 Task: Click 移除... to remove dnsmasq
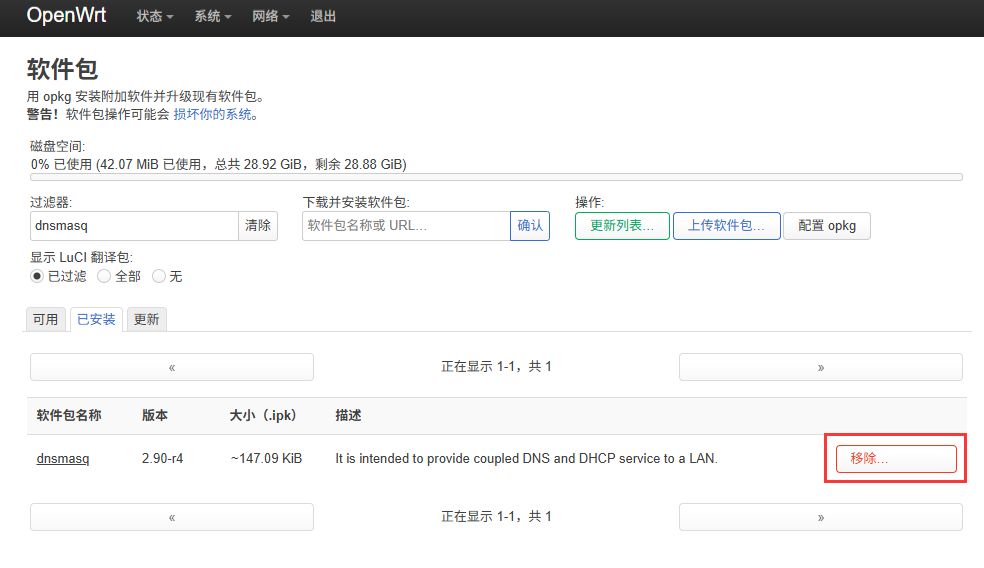point(896,459)
